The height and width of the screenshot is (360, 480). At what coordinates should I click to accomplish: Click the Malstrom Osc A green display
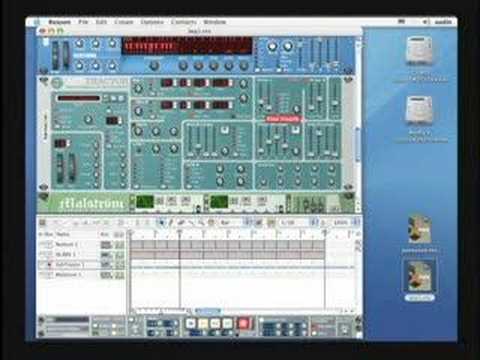145,202
